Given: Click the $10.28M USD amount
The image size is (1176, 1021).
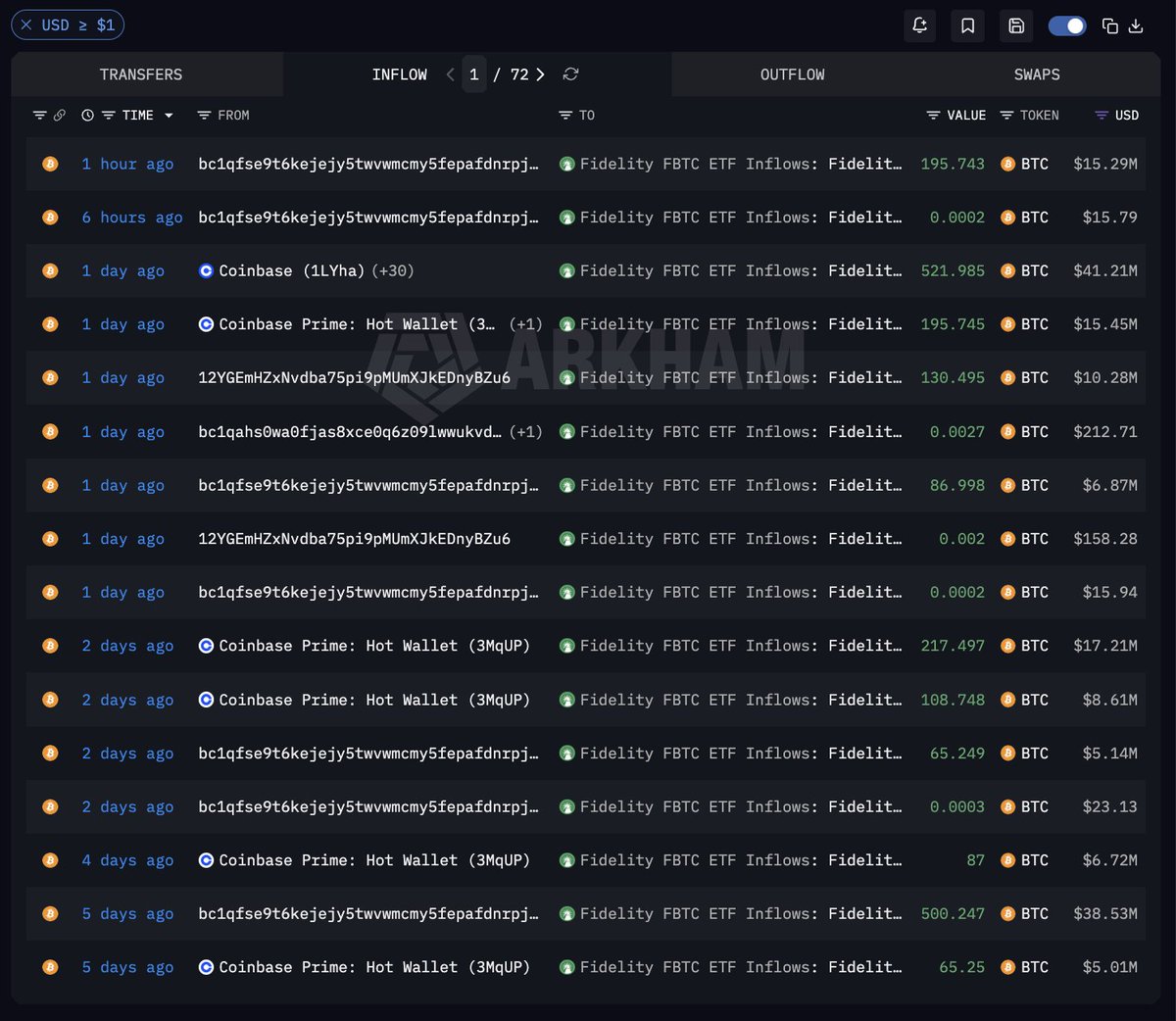Looking at the screenshot, I should tap(1105, 377).
